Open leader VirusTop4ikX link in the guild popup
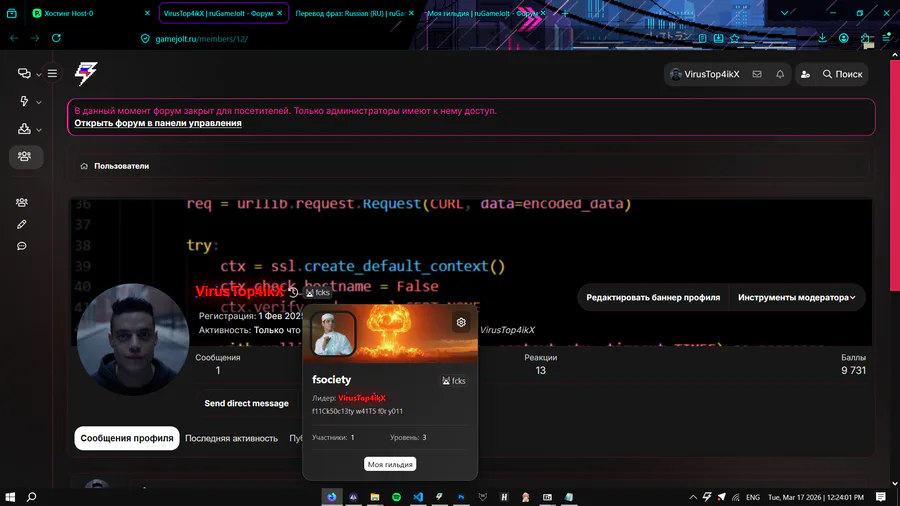The height and width of the screenshot is (506, 900). click(362, 398)
